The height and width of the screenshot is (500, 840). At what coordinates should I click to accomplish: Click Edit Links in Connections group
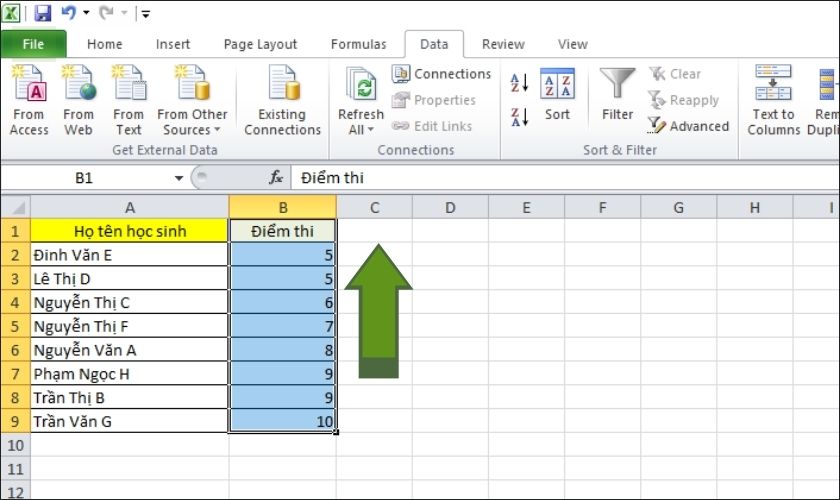click(432, 126)
